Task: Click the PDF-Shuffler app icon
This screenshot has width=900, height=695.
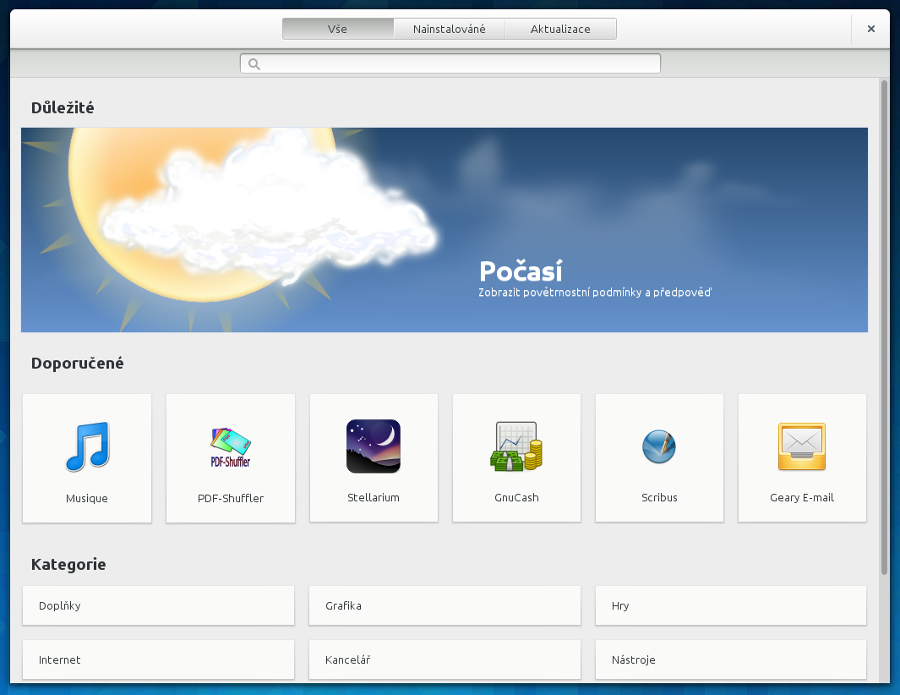Action: [x=230, y=447]
